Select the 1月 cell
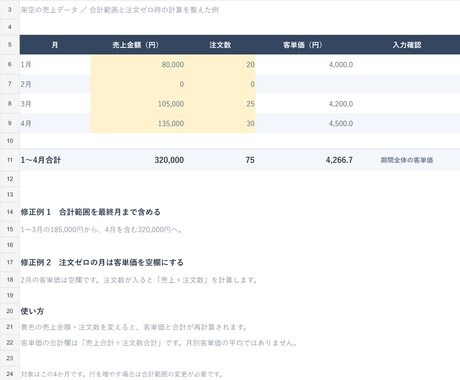The height and width of the screenshot is (380, 460). (55, 64)
